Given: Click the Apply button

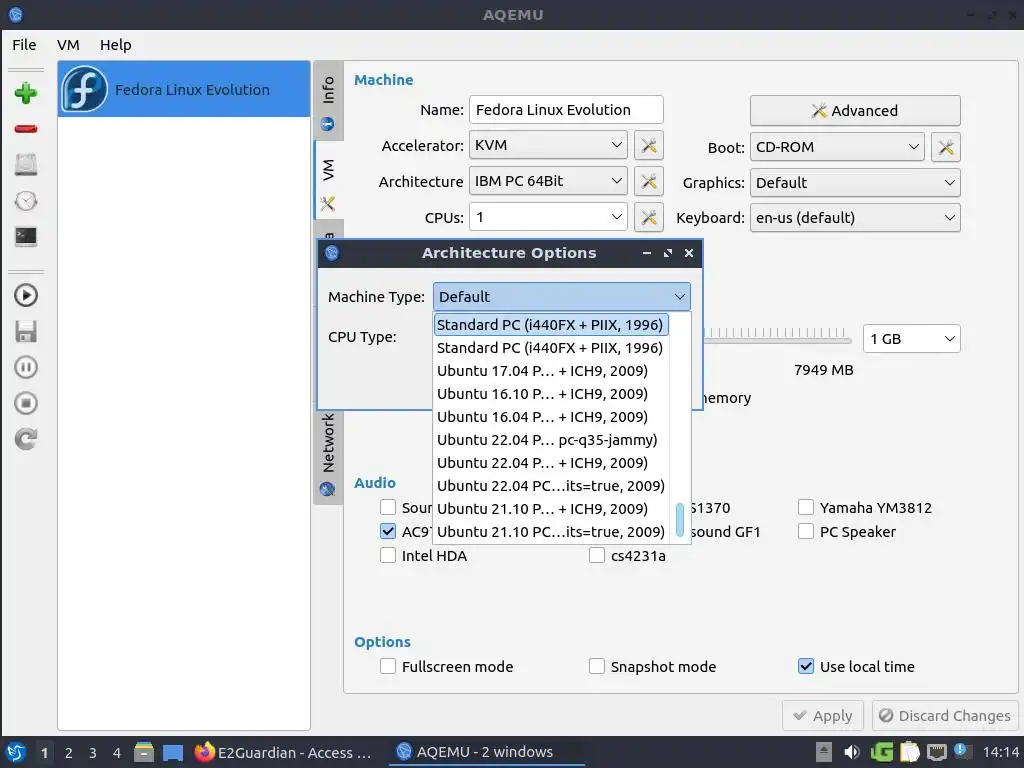Looking at the screenshot, I should click(x=823, y=716).
